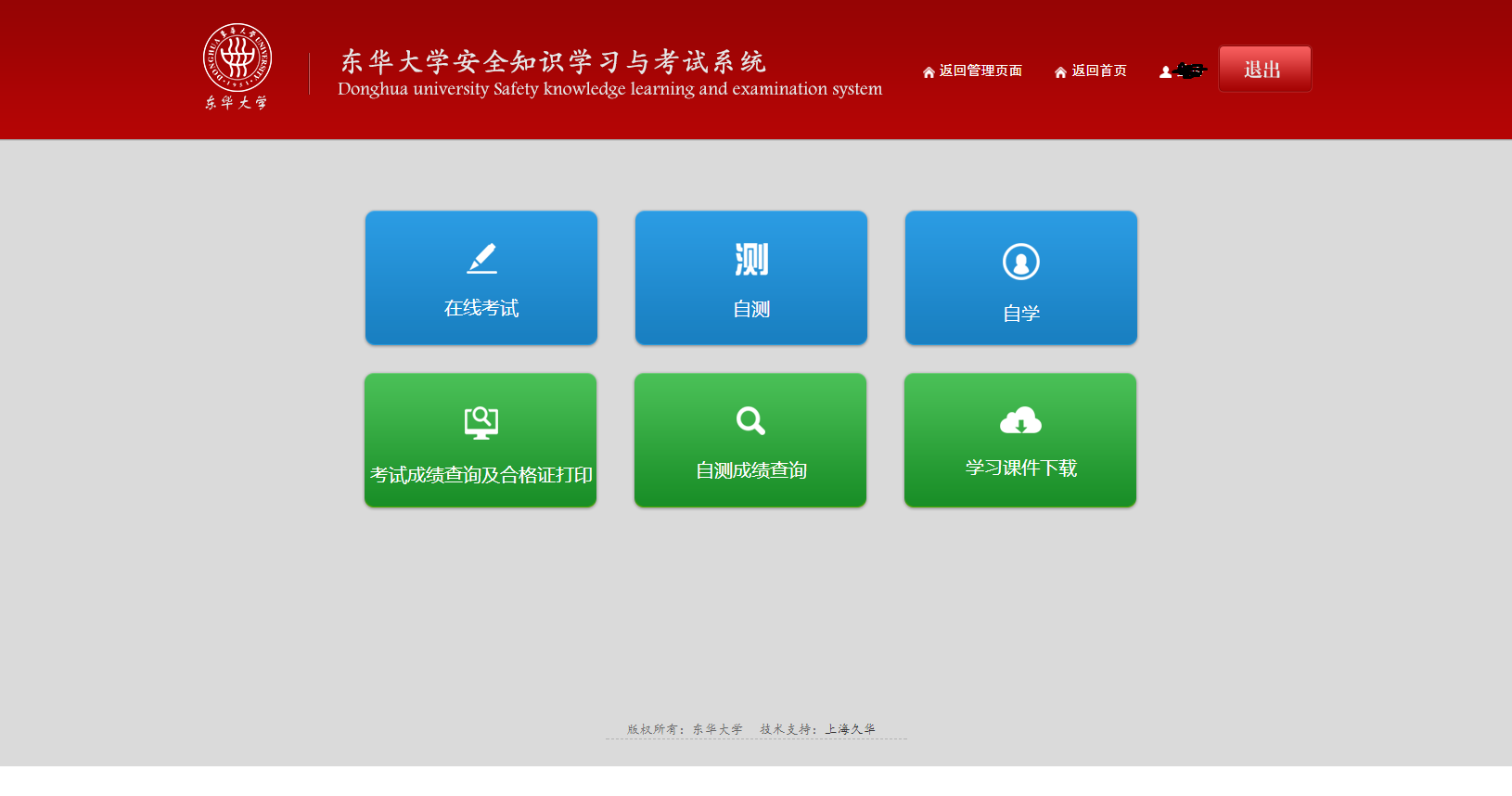1512x796 pixels.
Task: Click the 测 icon on the self-test tile
Action: click(x=751, y=260)
